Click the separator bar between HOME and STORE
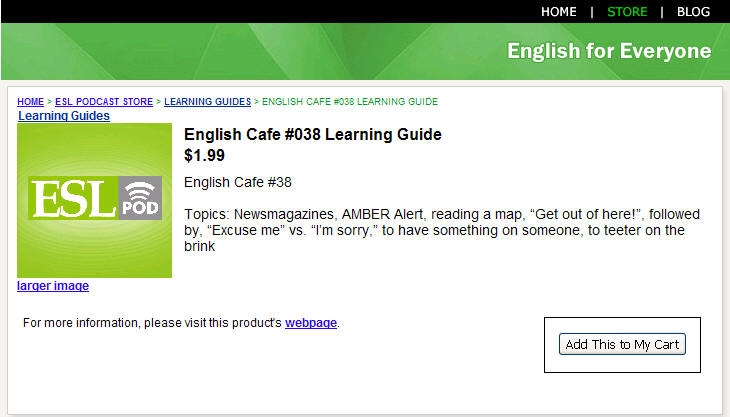The height and width of the screenshot is (417, 730). [x=592, y=12]
